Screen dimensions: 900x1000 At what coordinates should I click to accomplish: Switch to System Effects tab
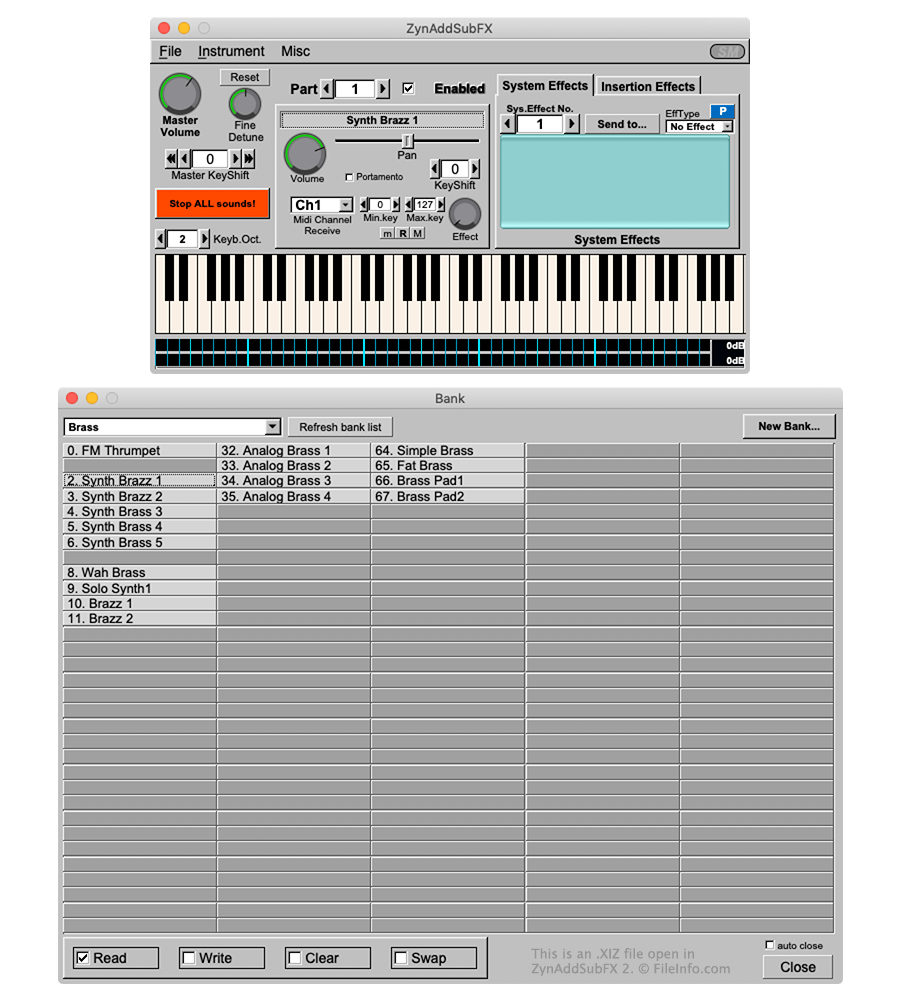(545, 85)
